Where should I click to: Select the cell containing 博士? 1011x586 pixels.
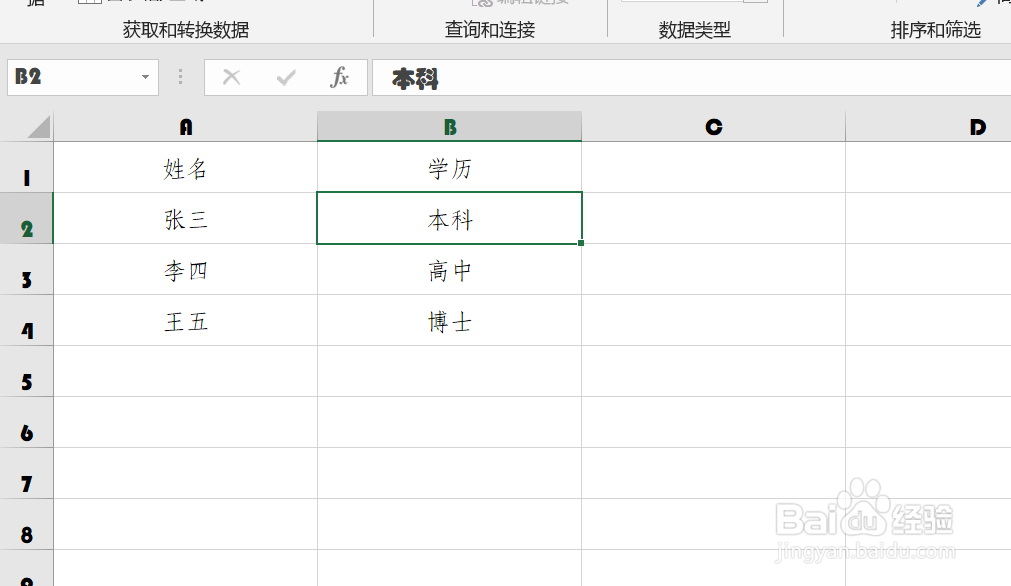[x=449, y=320]
